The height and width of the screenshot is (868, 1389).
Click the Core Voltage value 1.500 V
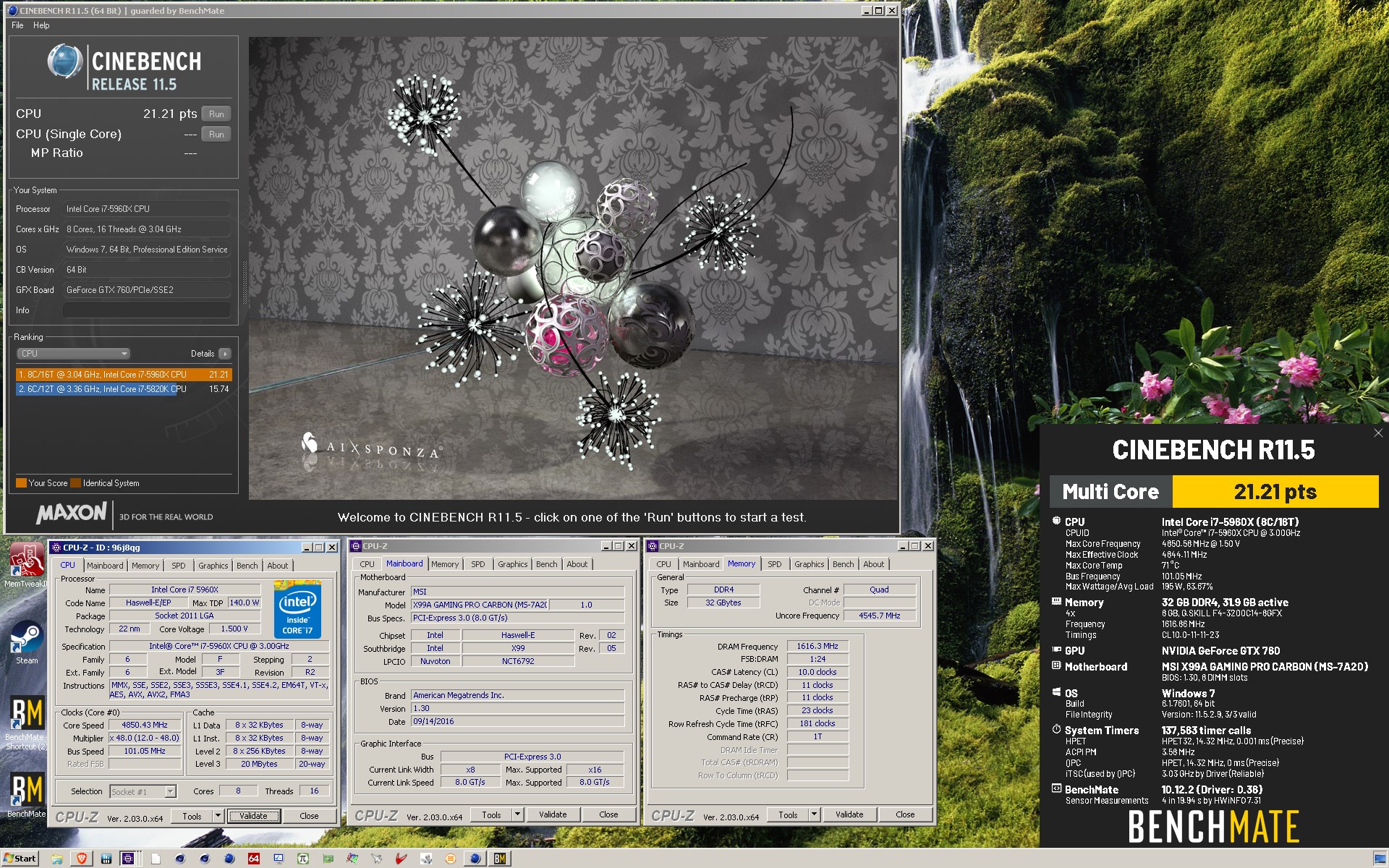pyautogui.click(x=234, y=629)
